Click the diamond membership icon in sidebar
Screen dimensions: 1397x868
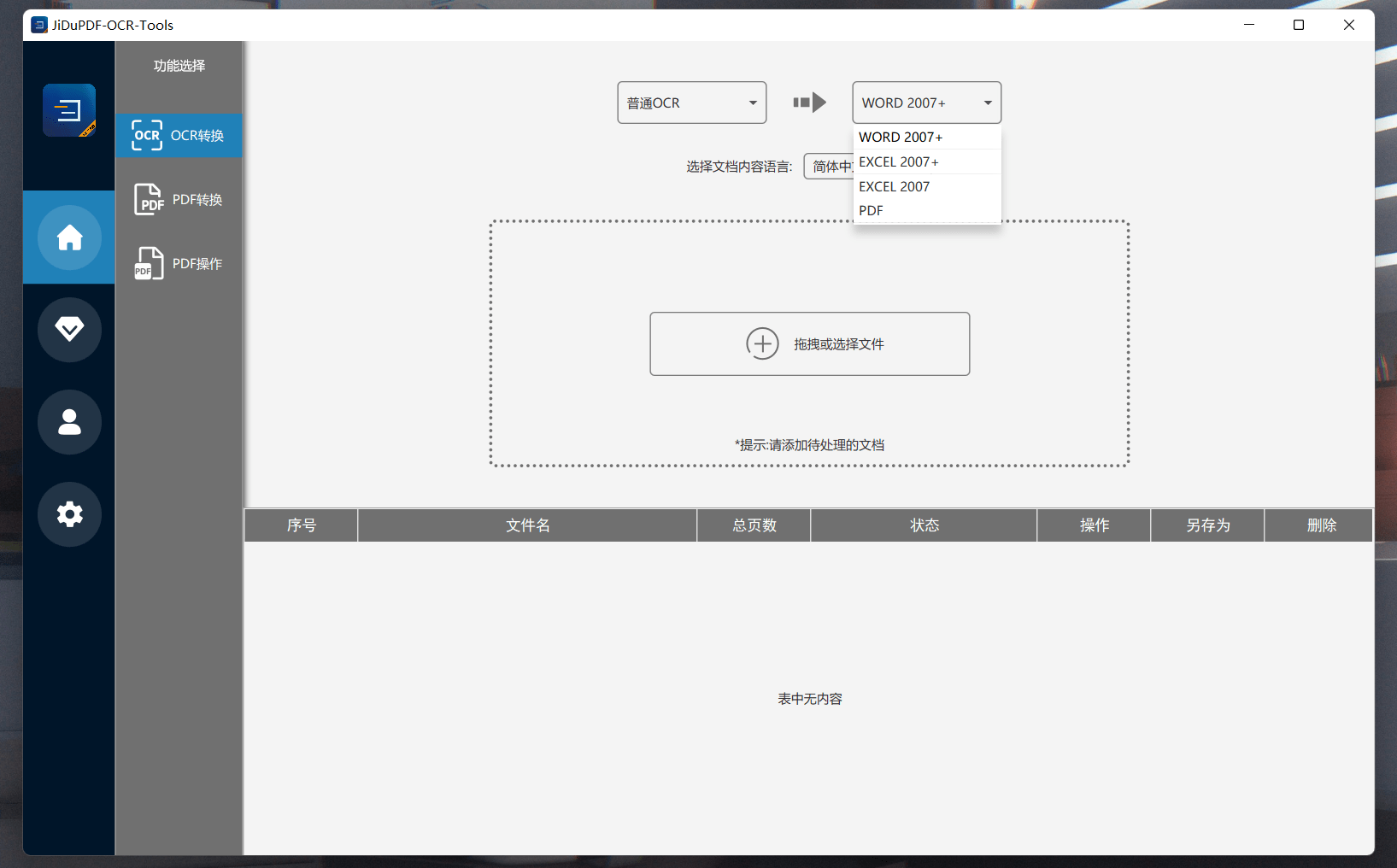click(x=69, y=330)
